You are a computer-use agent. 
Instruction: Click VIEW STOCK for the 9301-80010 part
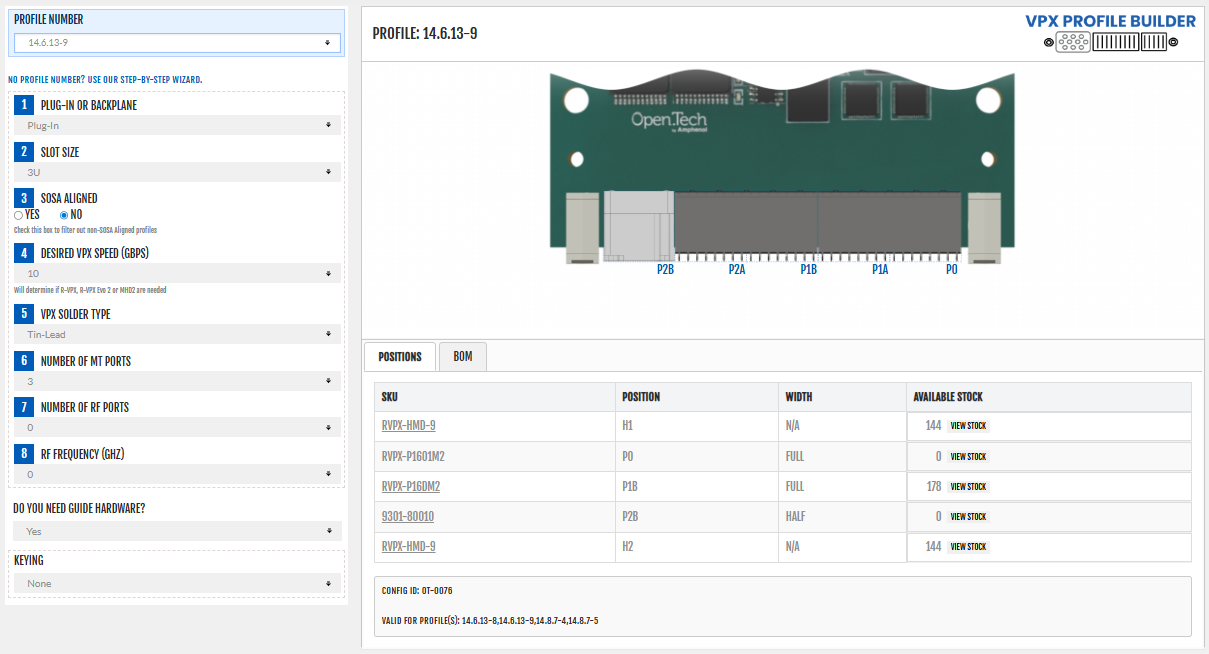coord(964,516)
